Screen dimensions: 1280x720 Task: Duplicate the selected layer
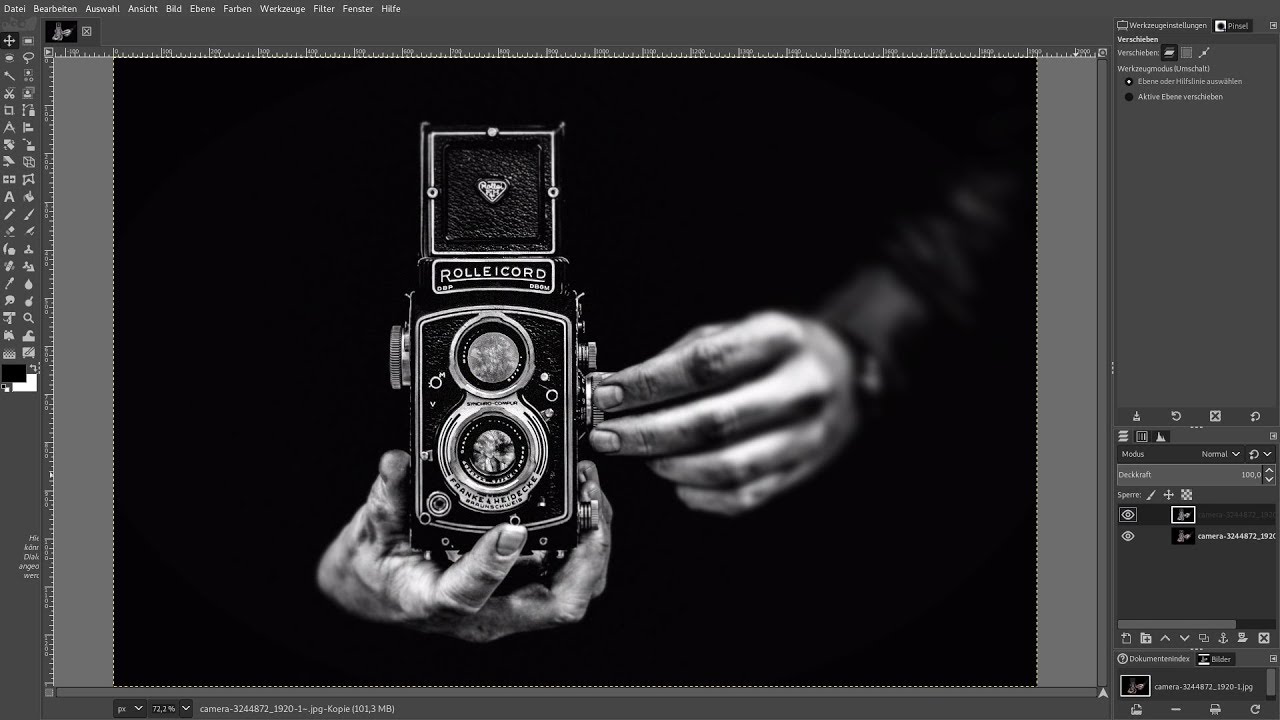(1204, 639)
